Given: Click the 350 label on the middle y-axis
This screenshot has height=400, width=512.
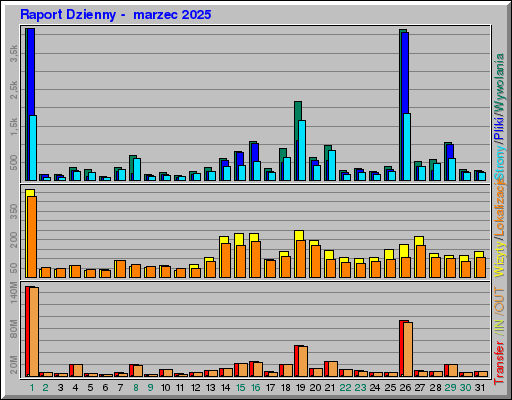Looking at the screenshot, I should tap(14, 211).
